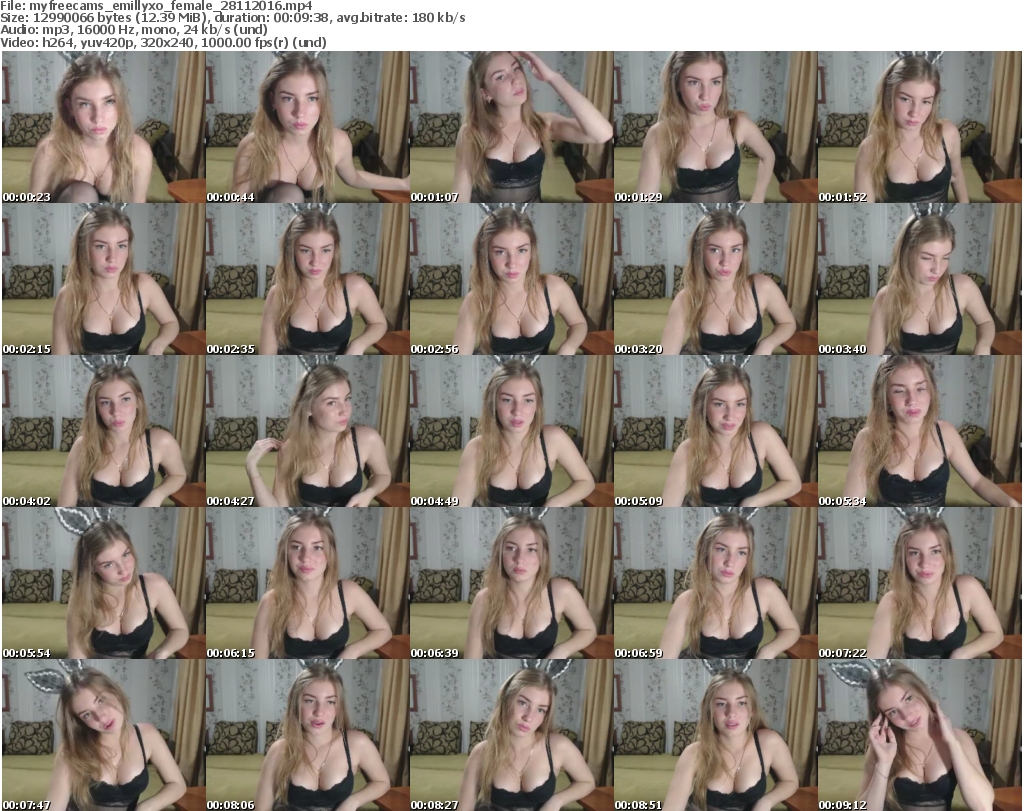Open the frame at 00:01:29
Screen dimensions: 1024x811
click(x=716, y=127)
